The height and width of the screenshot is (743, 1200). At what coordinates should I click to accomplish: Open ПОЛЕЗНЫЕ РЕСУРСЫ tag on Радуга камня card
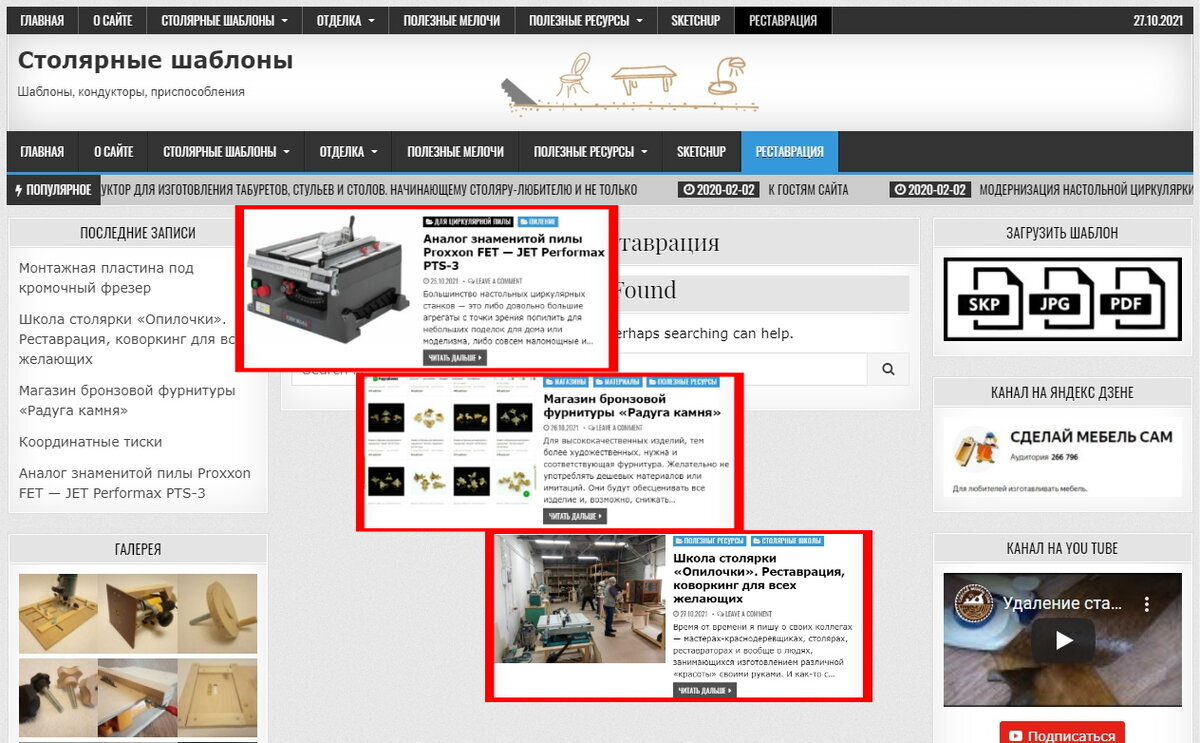tap(683, 382)
